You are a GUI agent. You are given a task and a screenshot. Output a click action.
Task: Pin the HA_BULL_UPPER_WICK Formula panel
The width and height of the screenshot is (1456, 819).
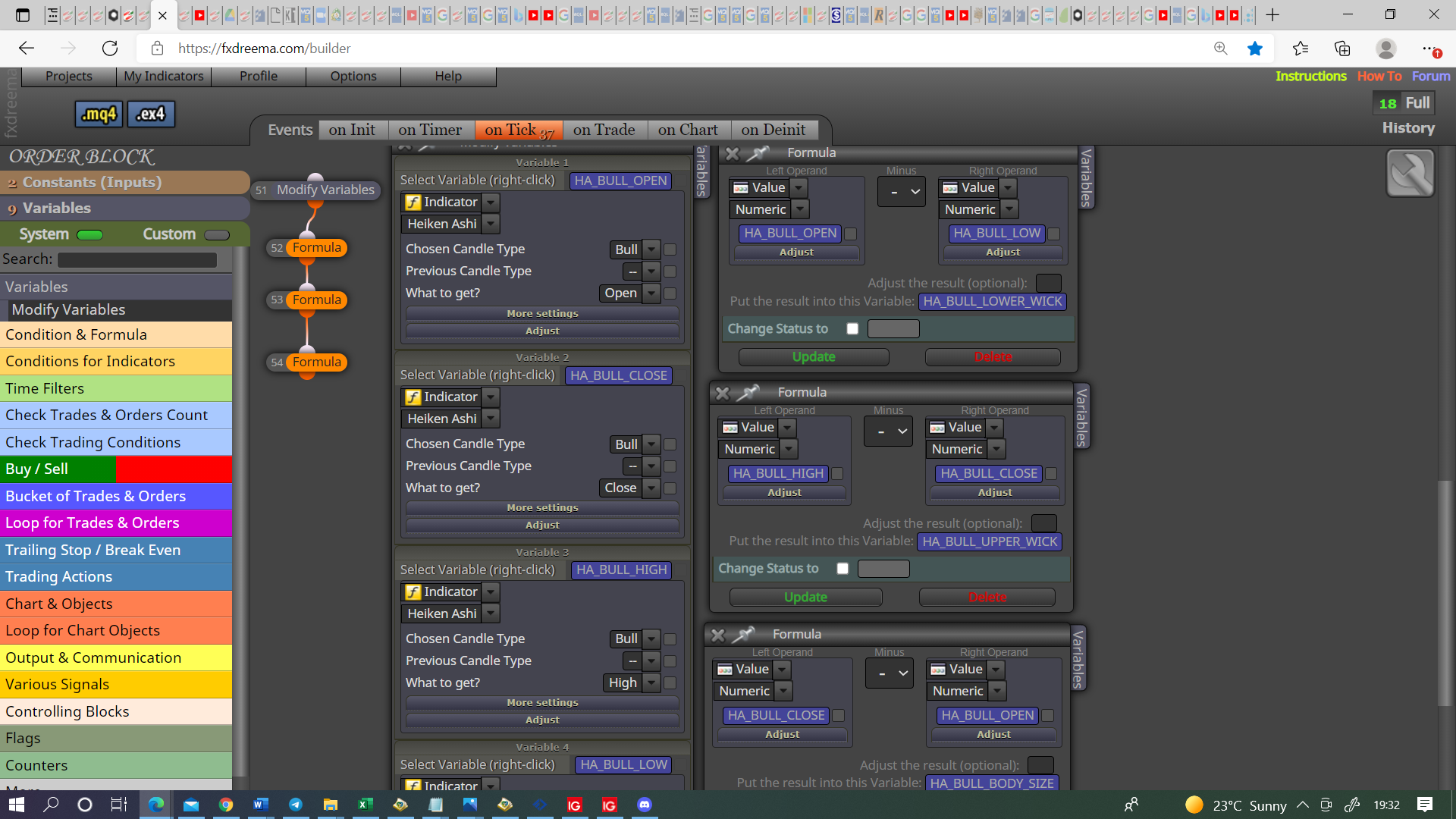pyautogui.click(x=747, y=393)
